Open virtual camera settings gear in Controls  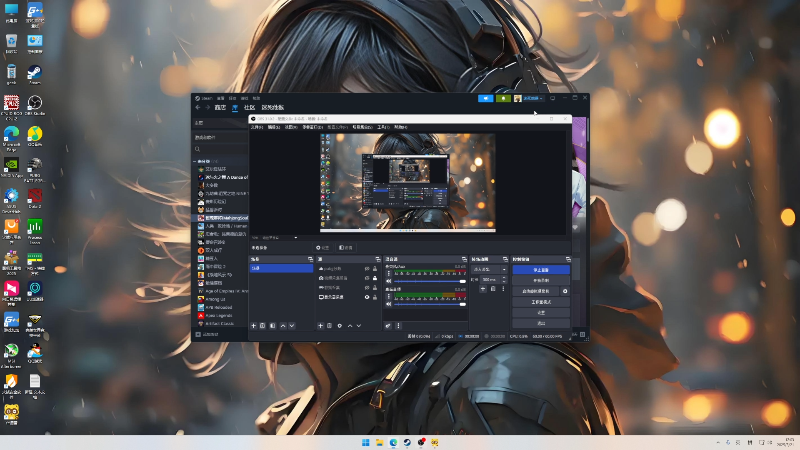coord(565,291)
